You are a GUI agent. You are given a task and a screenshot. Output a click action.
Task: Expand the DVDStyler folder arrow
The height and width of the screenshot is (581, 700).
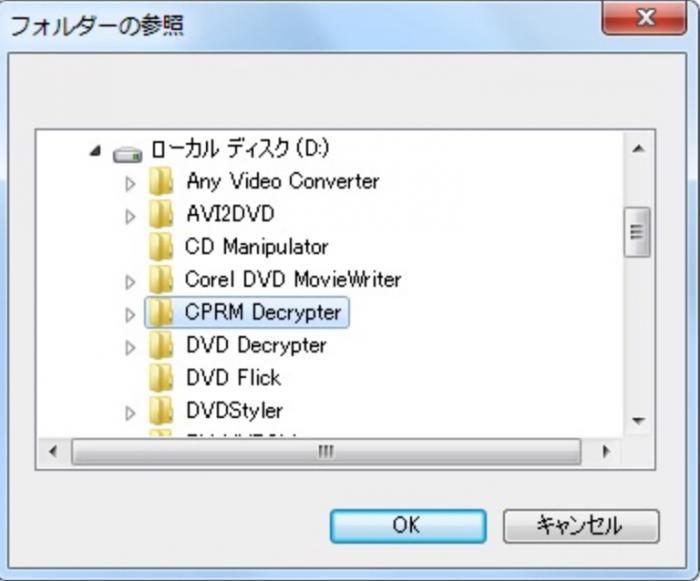[130, 413]
